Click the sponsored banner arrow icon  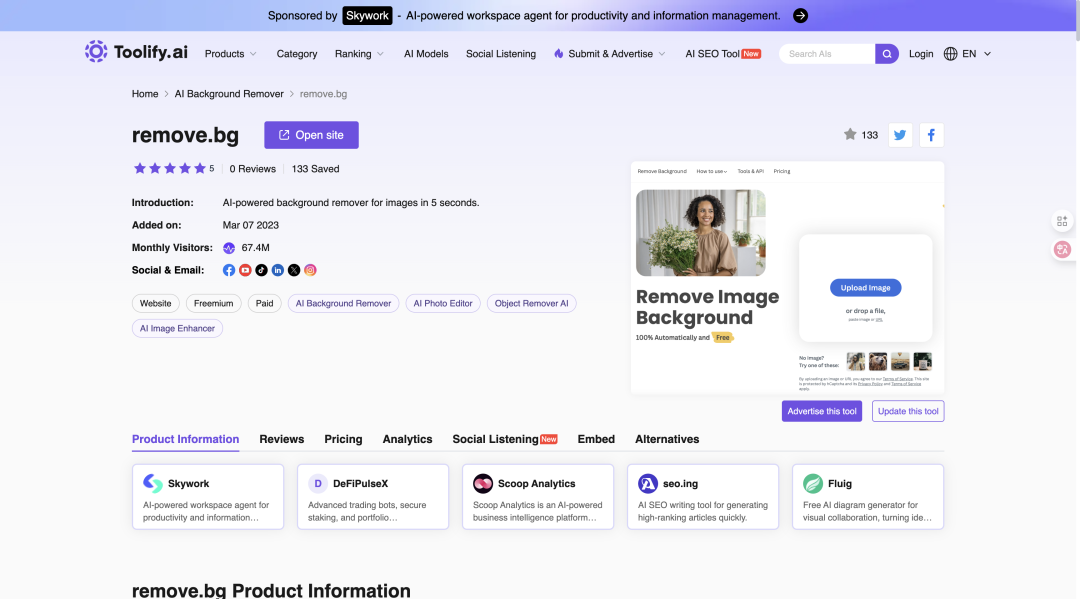[800, 16]
